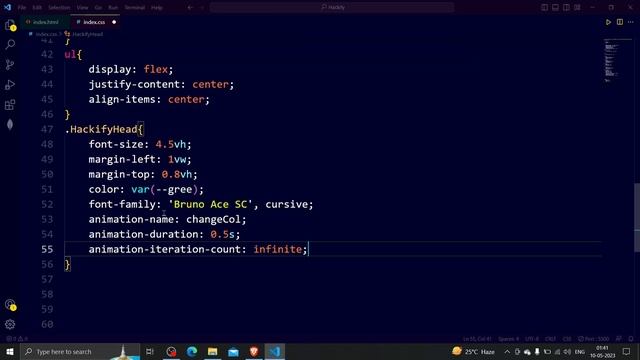Screen dimensions: 640x360
Task: Toggle secondary side bar layout icon
Action: point(566,7)
